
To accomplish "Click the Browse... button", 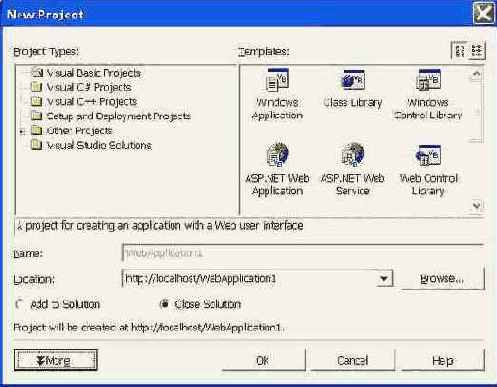I will point(443,278).
